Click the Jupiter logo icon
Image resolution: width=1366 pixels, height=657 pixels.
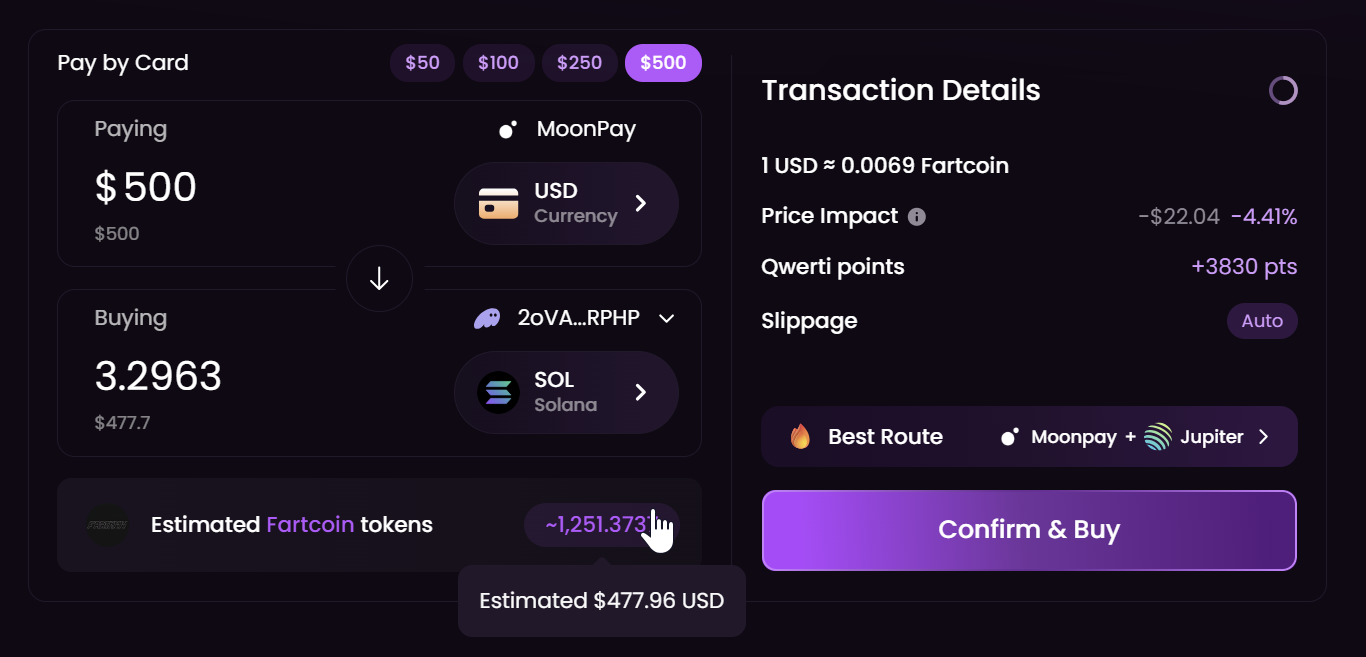pos(1158,437)
